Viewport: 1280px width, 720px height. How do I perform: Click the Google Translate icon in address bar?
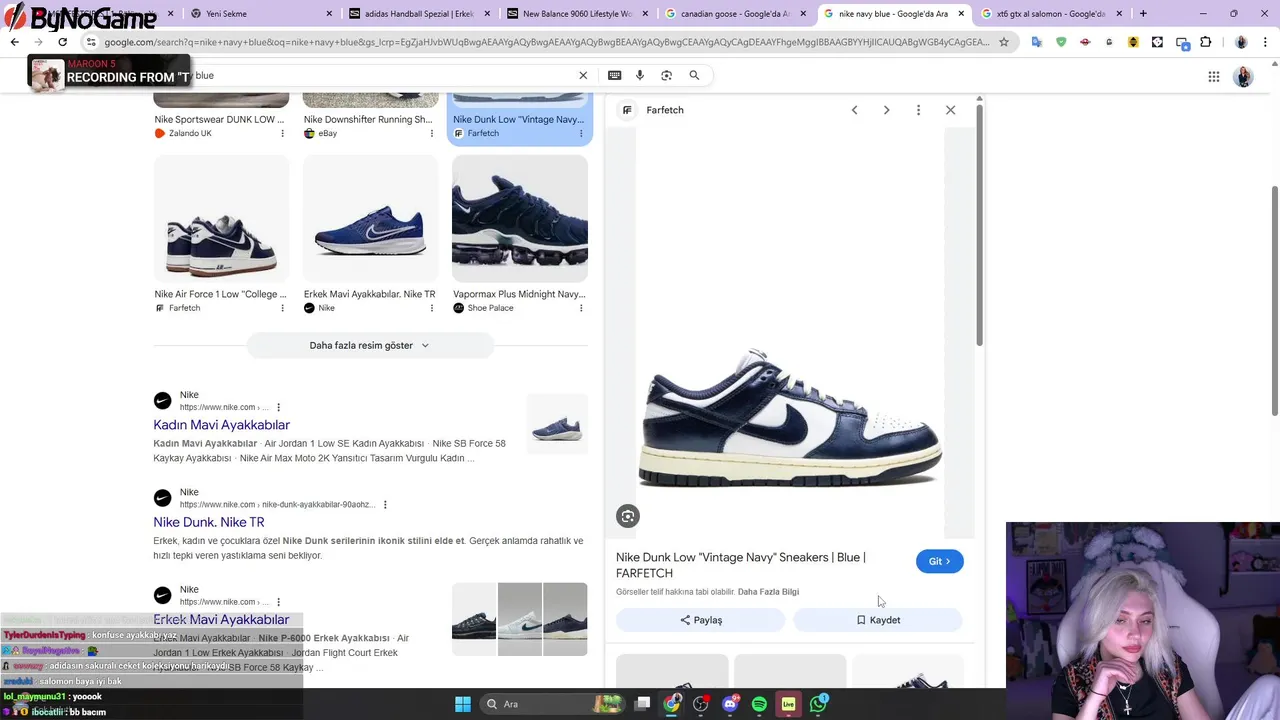[1037, 42]
